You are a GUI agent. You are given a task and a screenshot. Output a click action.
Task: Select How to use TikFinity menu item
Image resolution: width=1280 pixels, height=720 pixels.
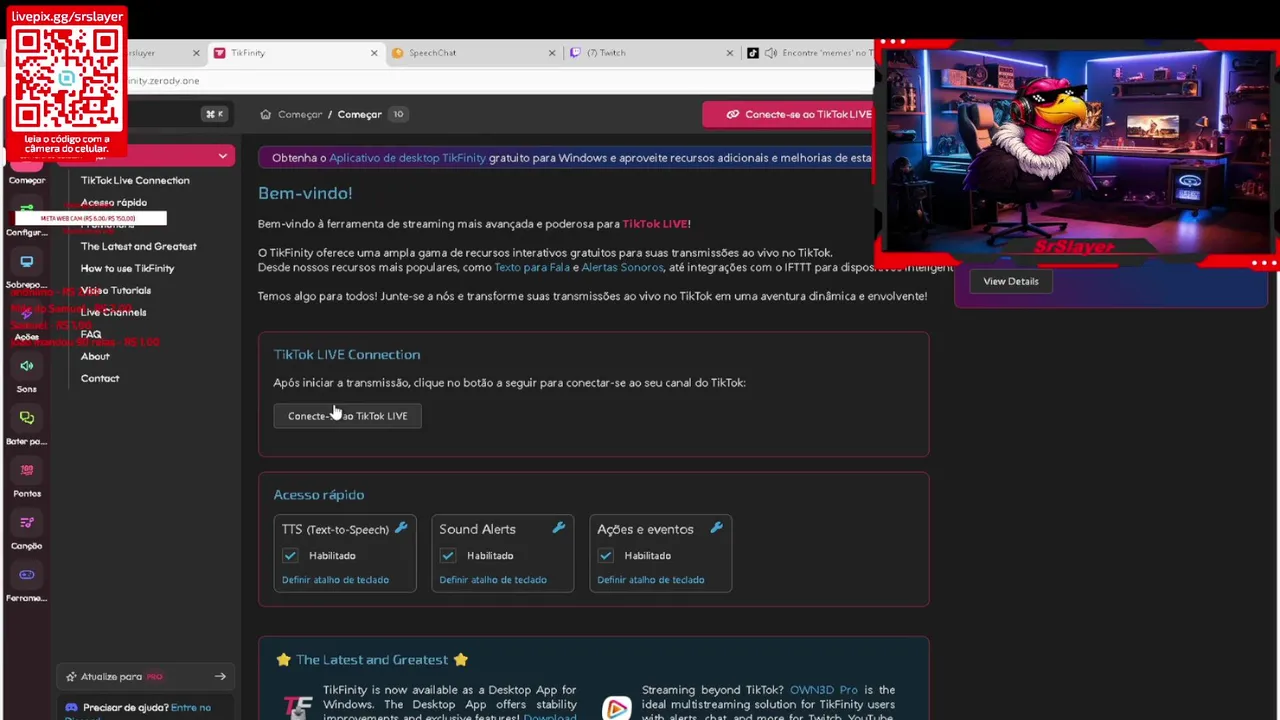(127, 268)
